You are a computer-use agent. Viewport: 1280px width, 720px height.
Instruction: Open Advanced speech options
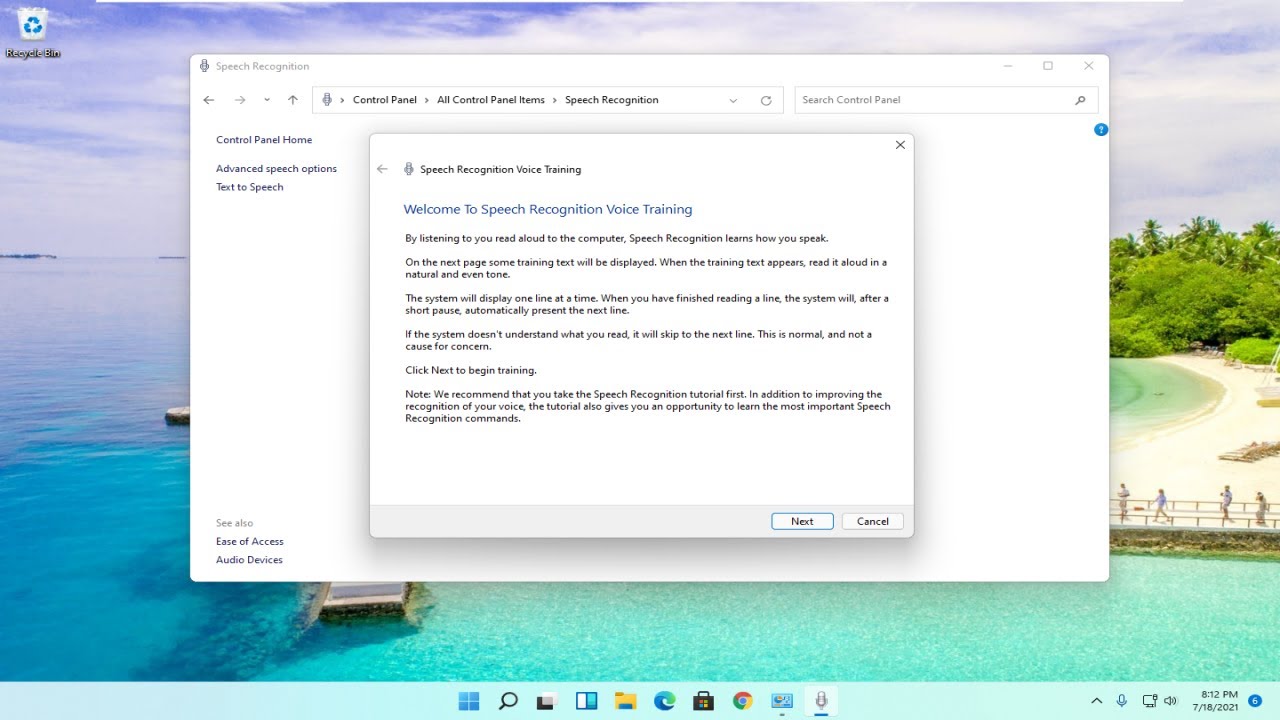click(x=276, y=169)
